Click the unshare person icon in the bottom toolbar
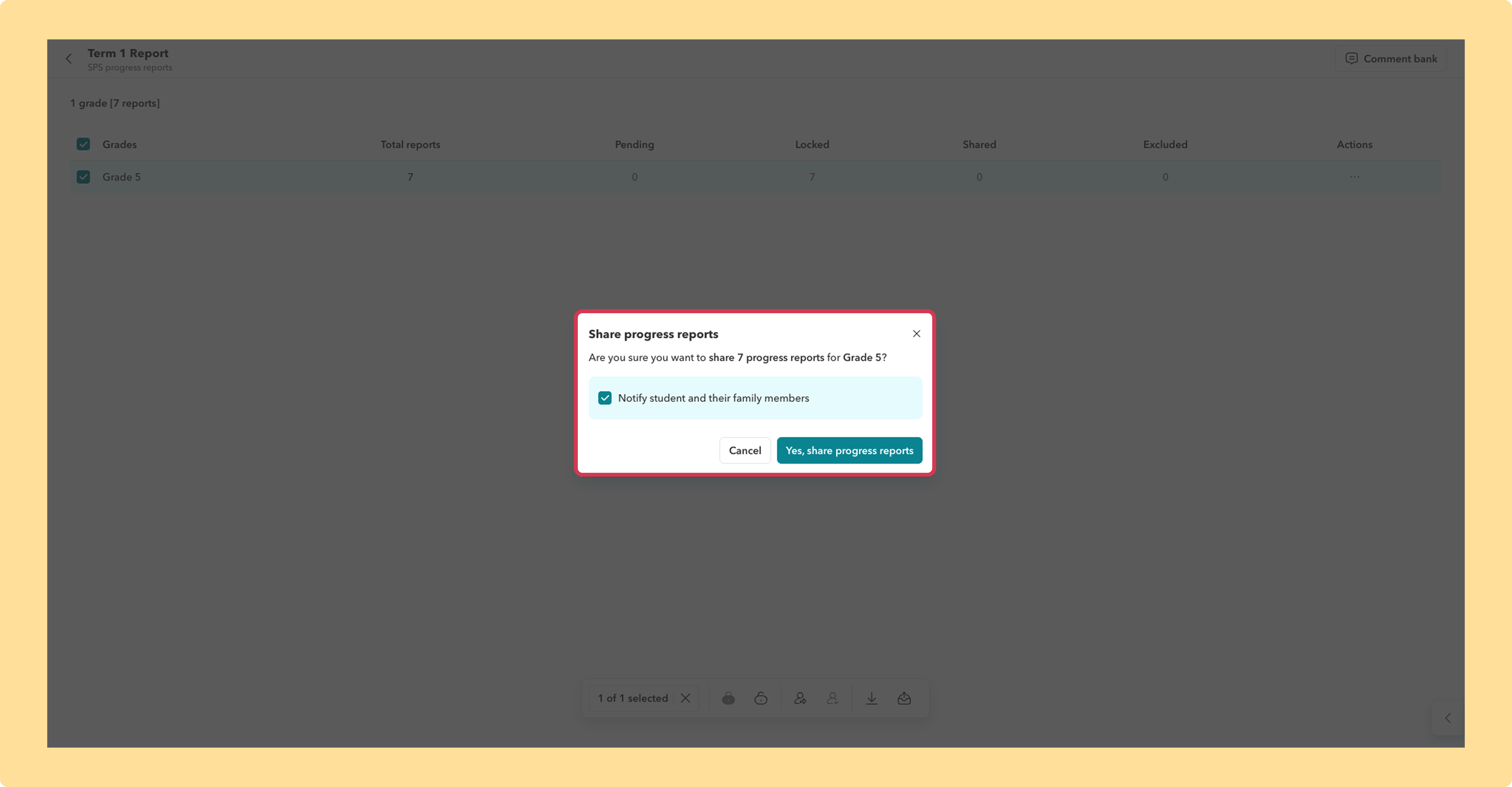Viewport: 1512px width, 787px height. [832, 698]
